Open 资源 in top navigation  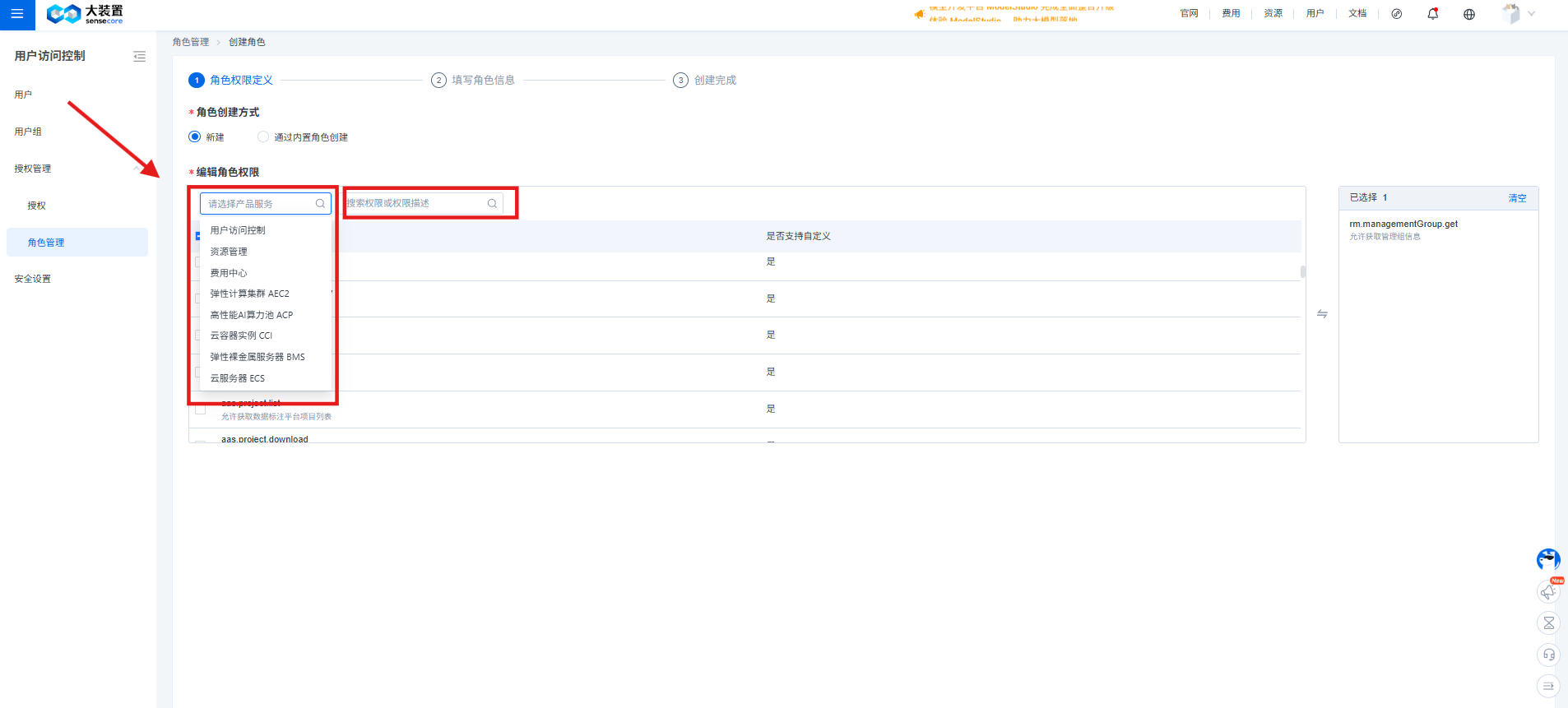click(x=1273, y=14)
